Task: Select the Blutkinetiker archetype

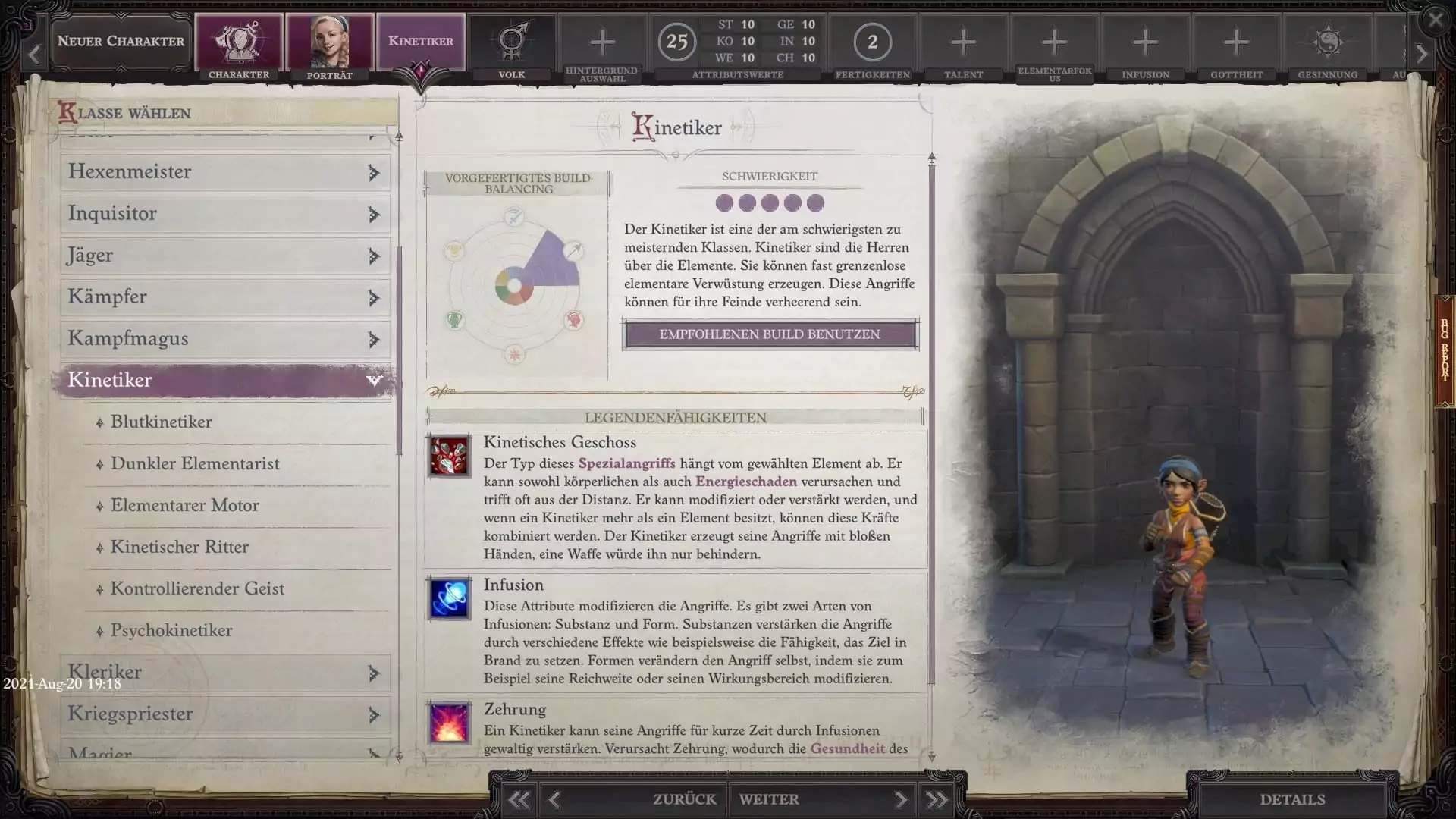Action: tap(237, 422)
